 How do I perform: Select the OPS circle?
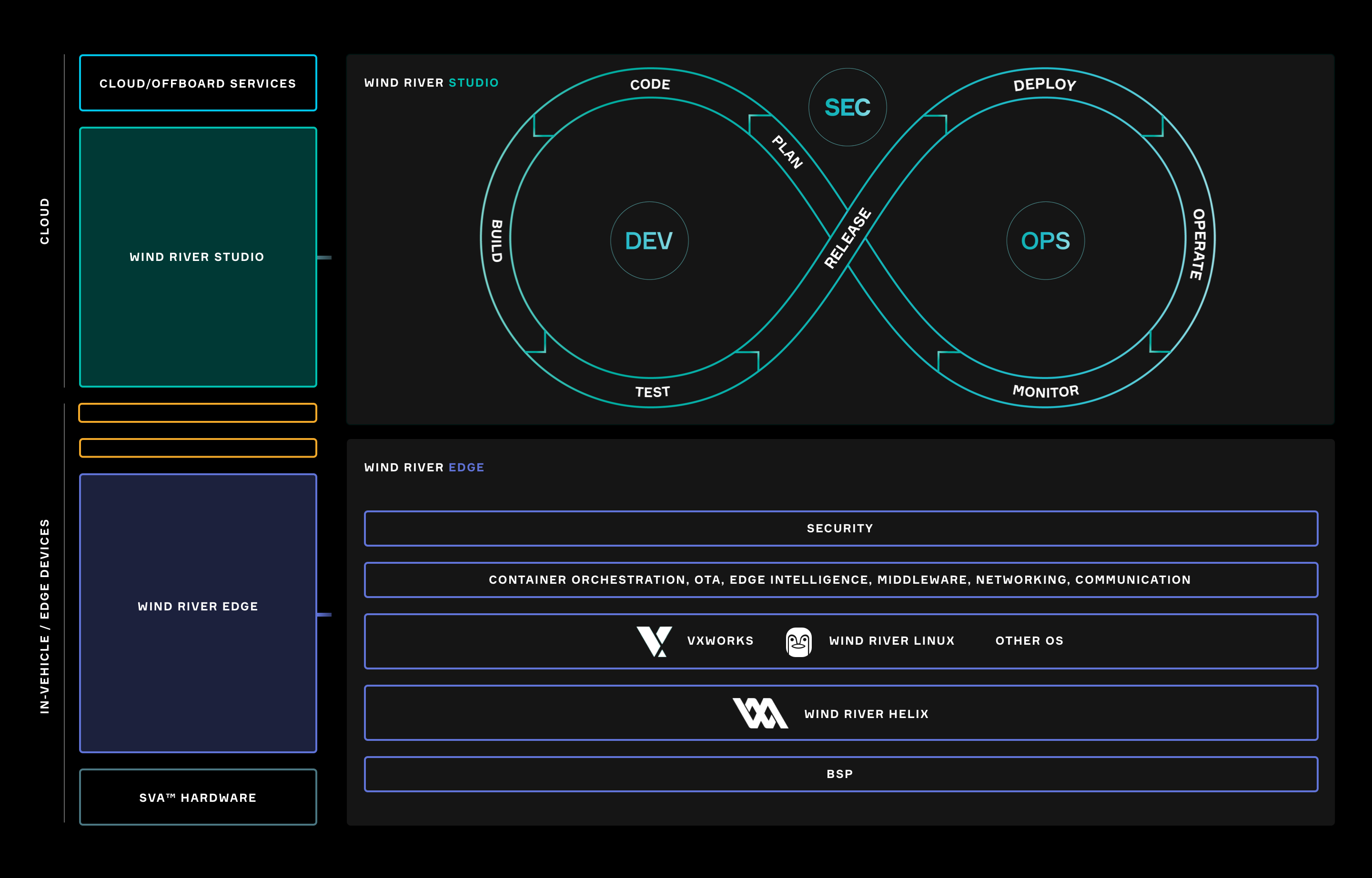1046,240
